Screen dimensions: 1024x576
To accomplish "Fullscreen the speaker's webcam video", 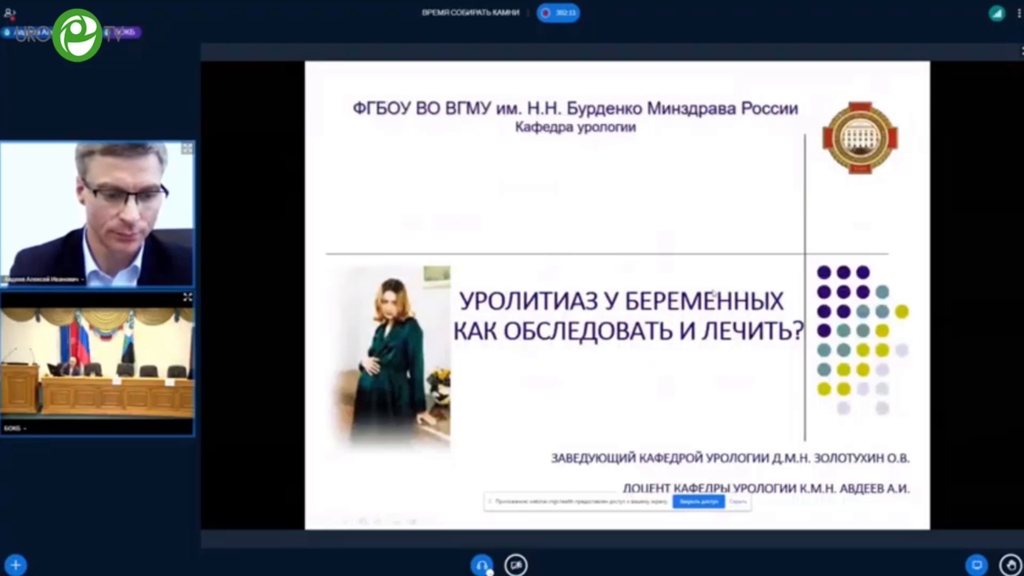I will point(187,149).
